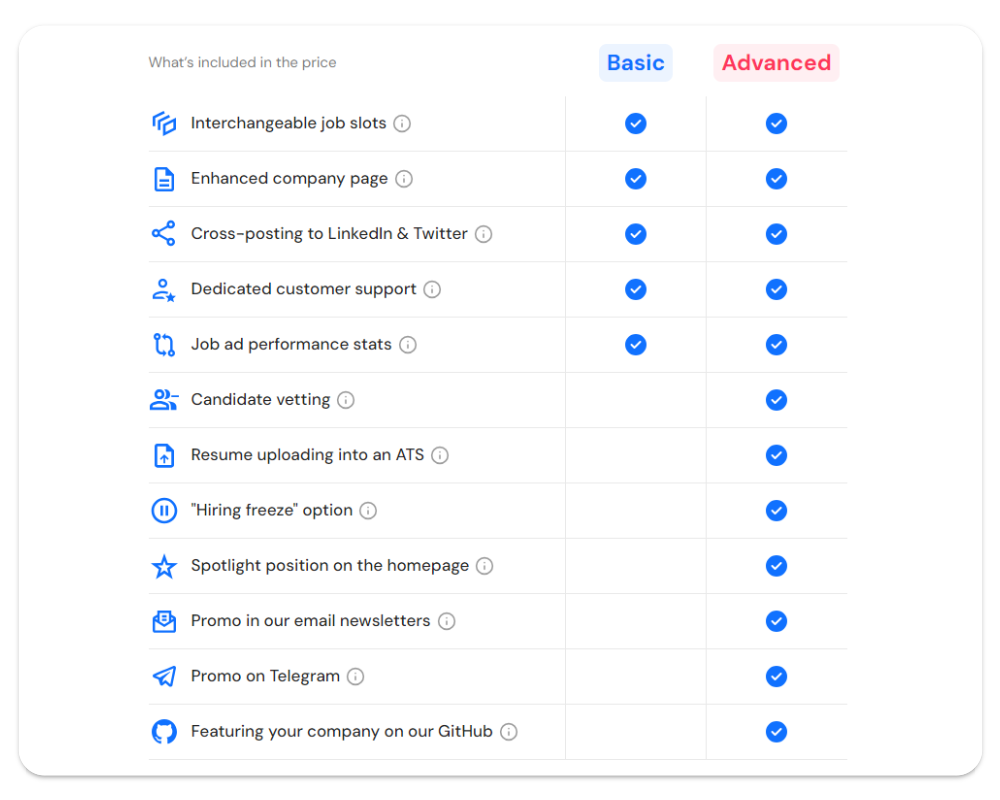
Task: Click the Dedicated customer support person icon
Action: 164,290
